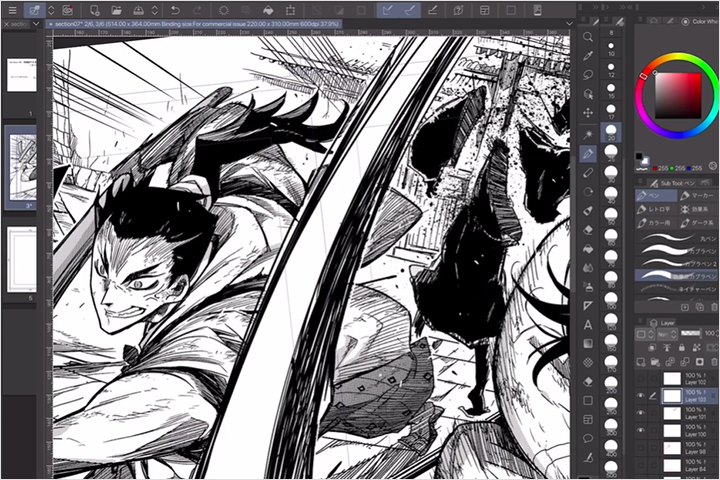Click New raster layer icon

pyautogui.click(x=641, y=362)
